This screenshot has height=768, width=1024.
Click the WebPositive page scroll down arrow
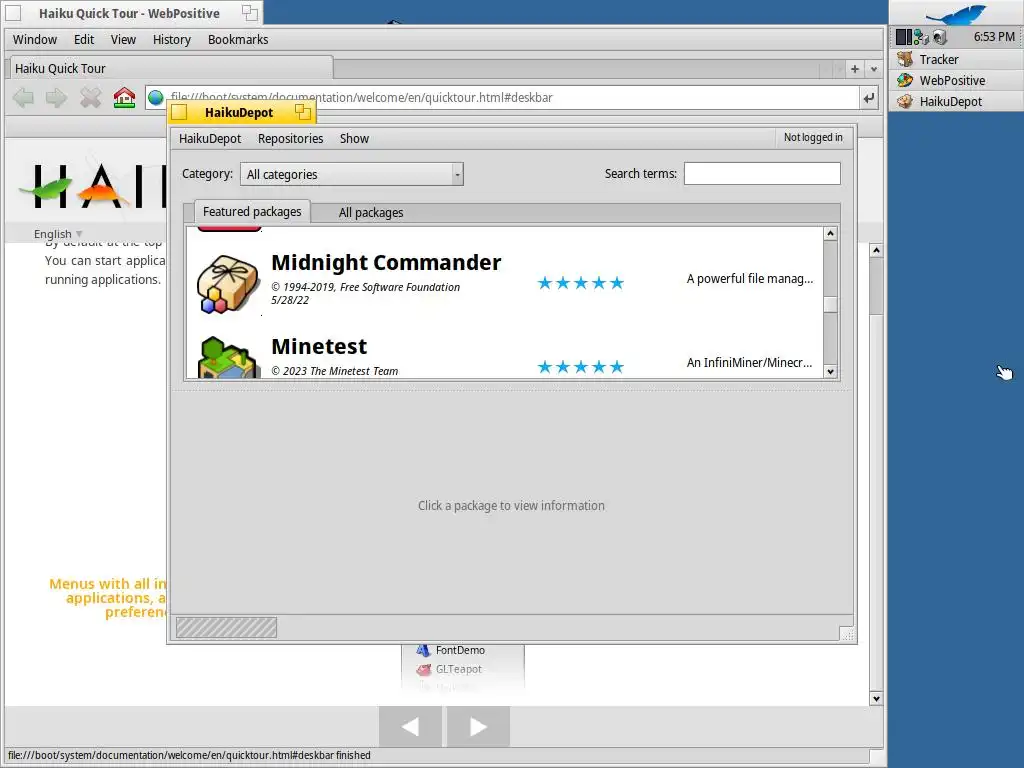pos(876,699)
